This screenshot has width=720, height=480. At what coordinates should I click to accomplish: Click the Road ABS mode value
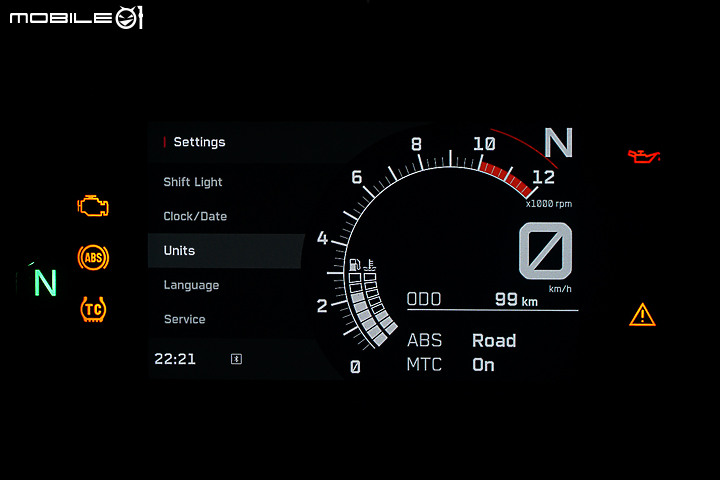[x=494, y=340]
